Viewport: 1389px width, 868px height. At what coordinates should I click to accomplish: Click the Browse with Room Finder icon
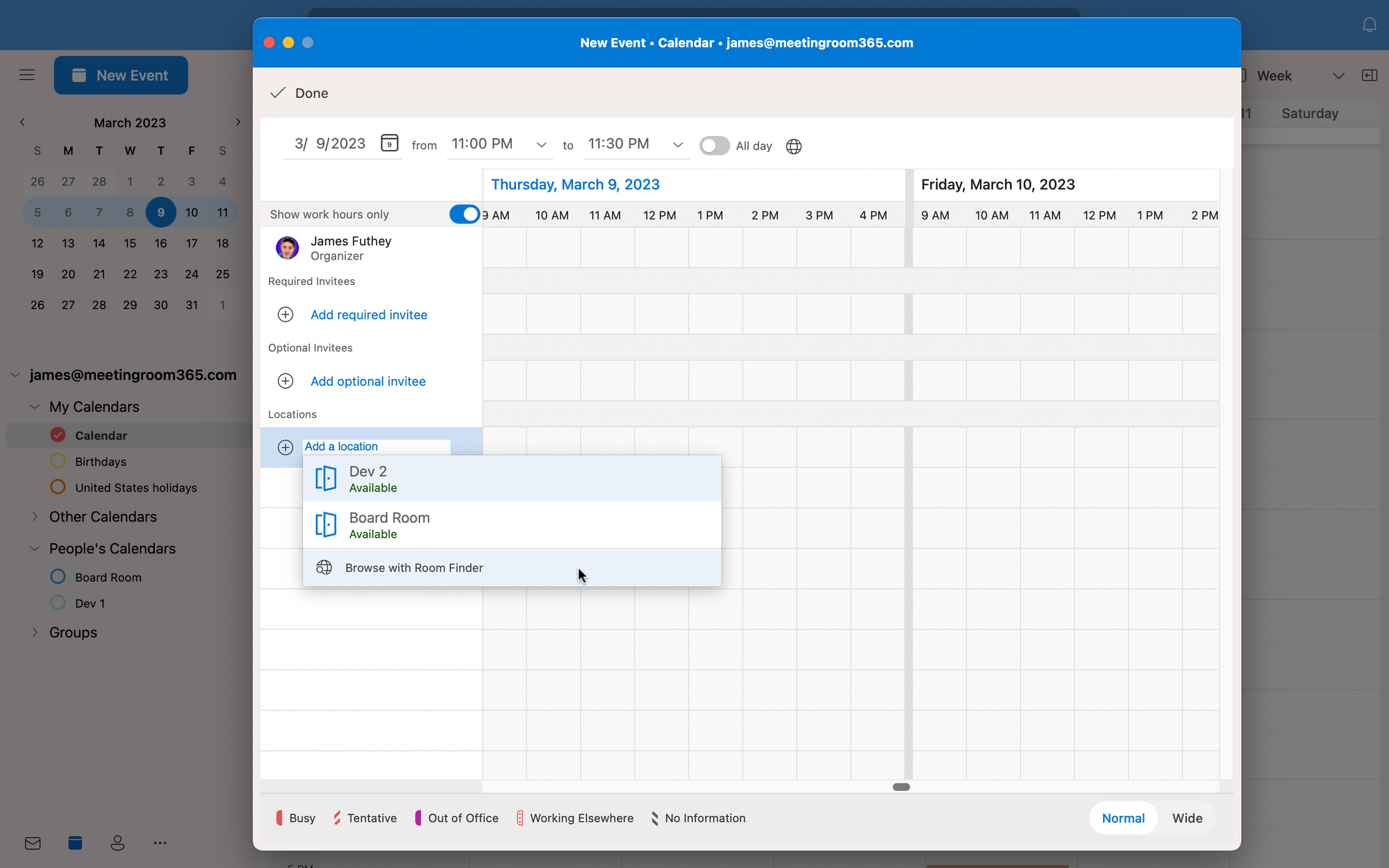323,568
